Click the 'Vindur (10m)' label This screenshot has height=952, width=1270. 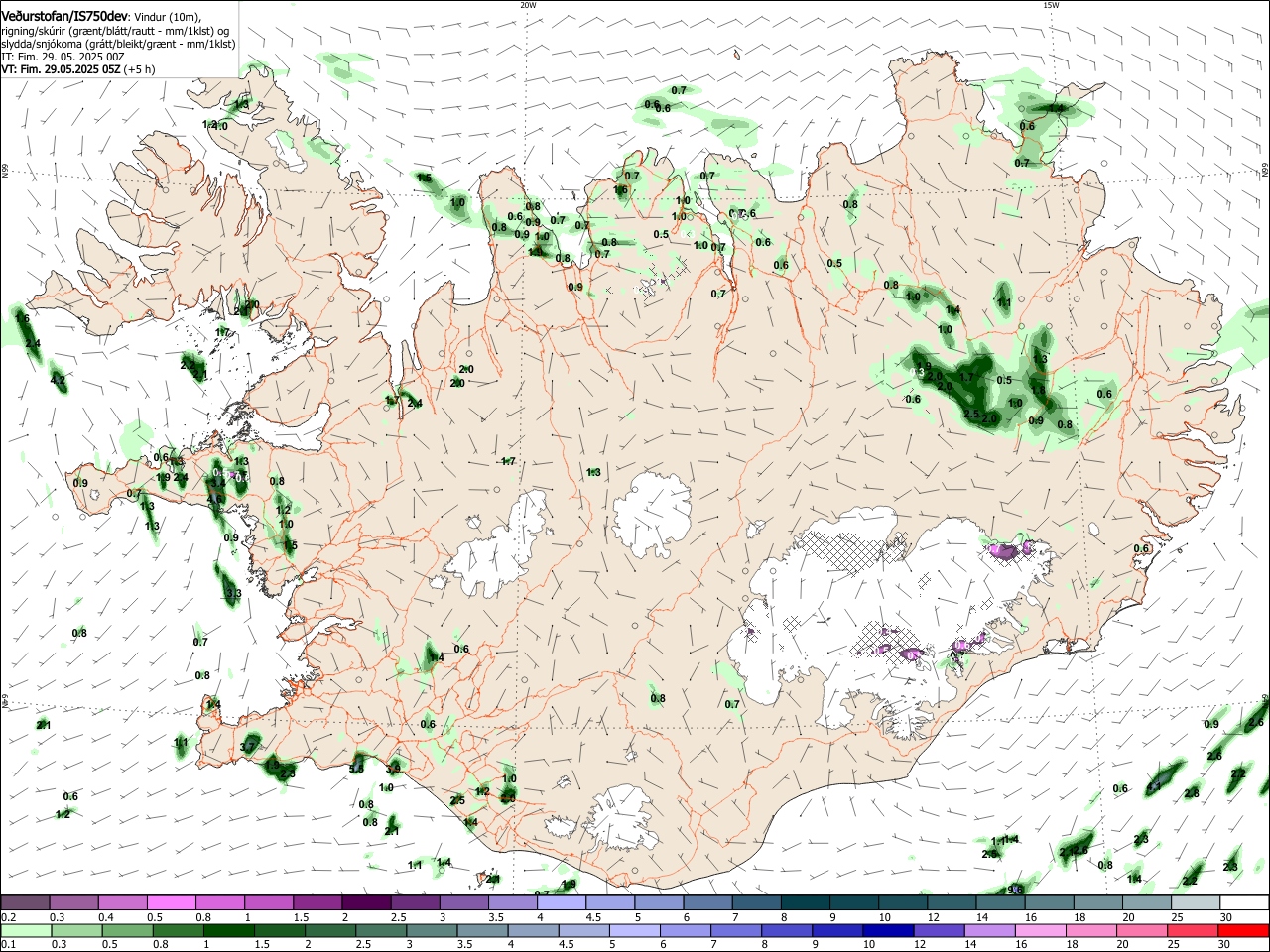(x=168, y=17)
